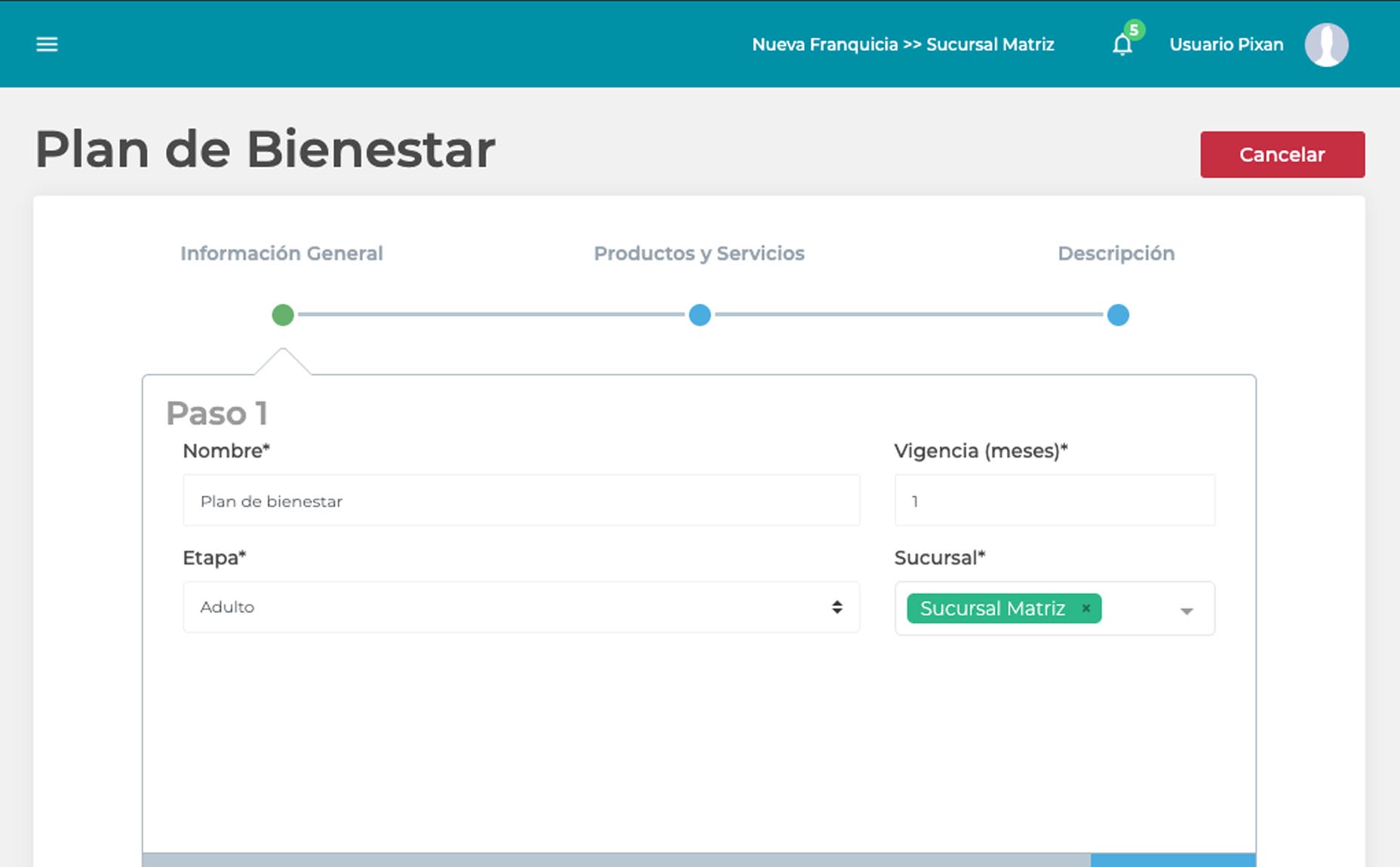Go to Productos y Servicios step label
Viewport: 1400px width, 867px height.
coord(698,253)
